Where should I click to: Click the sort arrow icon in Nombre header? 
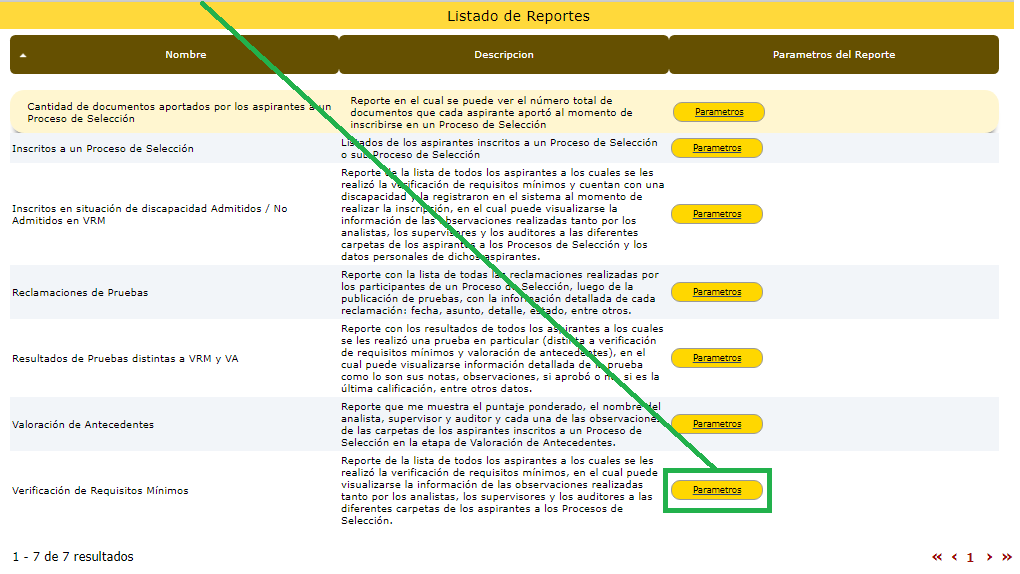pos(23,56)
